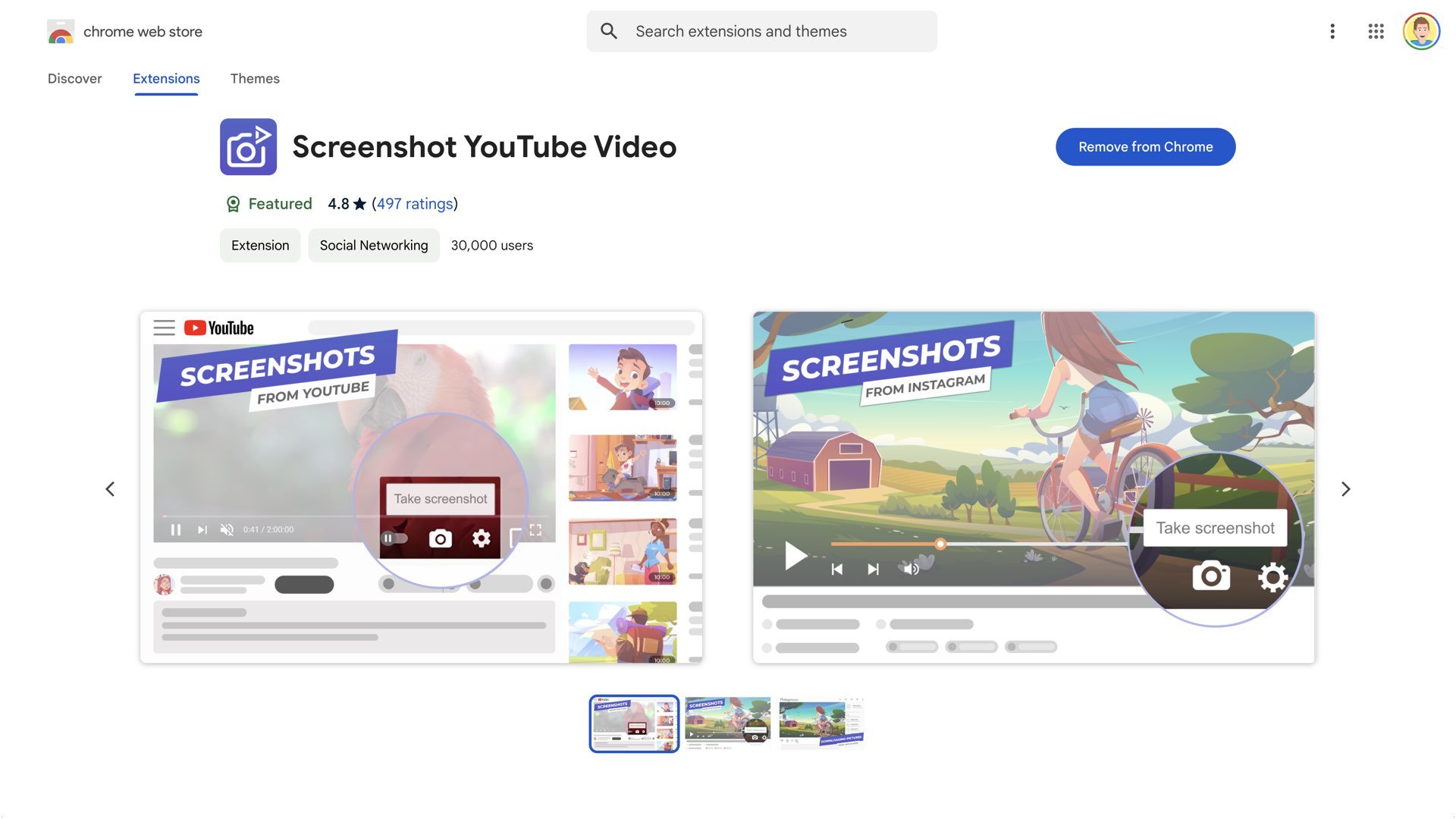
Task: Click the Remove from Chrome button
Action: tap(1145, 147)
